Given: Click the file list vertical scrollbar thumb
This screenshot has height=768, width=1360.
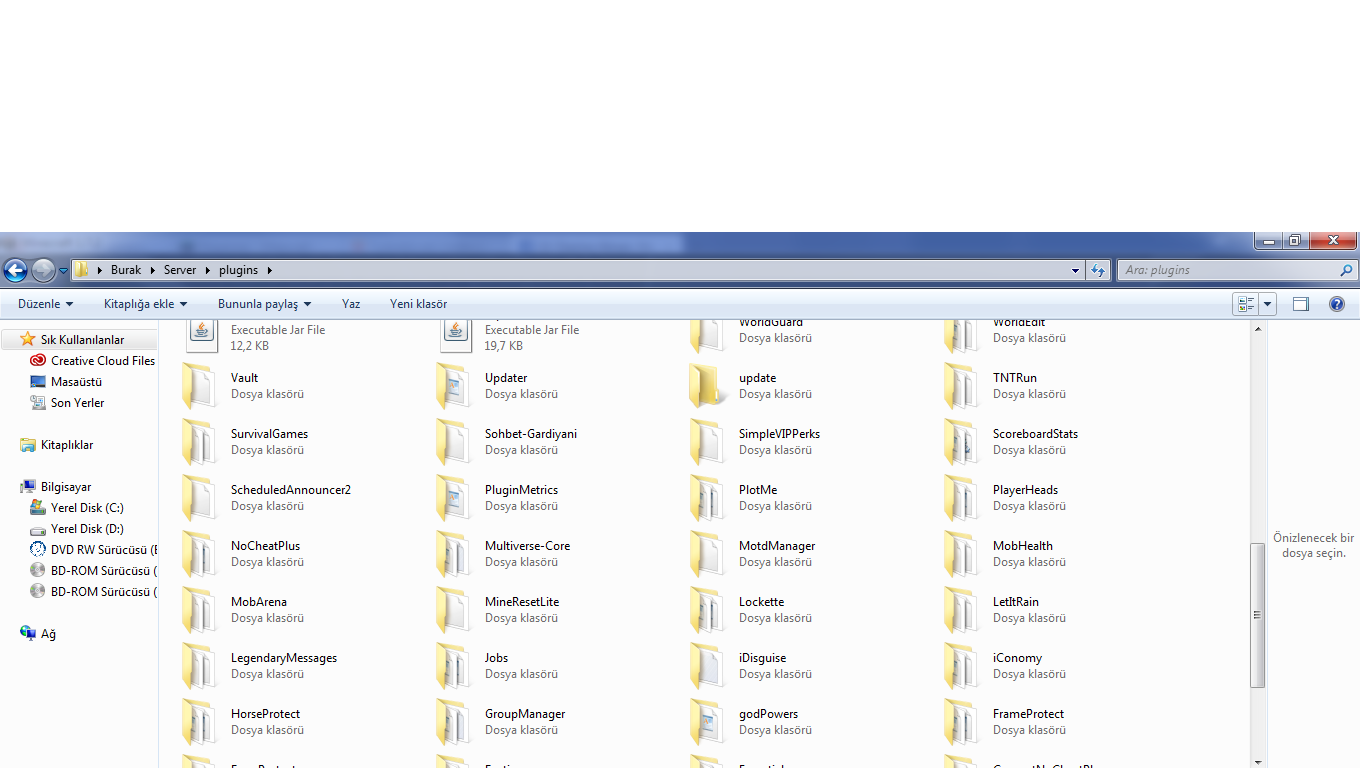Looking at the screenshot, I should 1258,615.
